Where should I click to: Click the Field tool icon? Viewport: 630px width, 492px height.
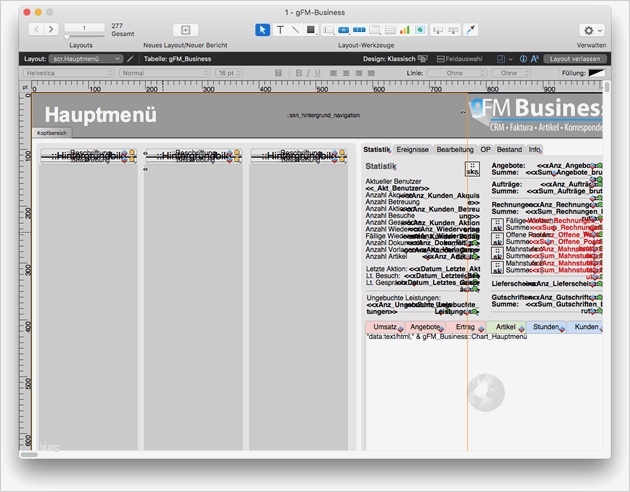pos(438,30)
